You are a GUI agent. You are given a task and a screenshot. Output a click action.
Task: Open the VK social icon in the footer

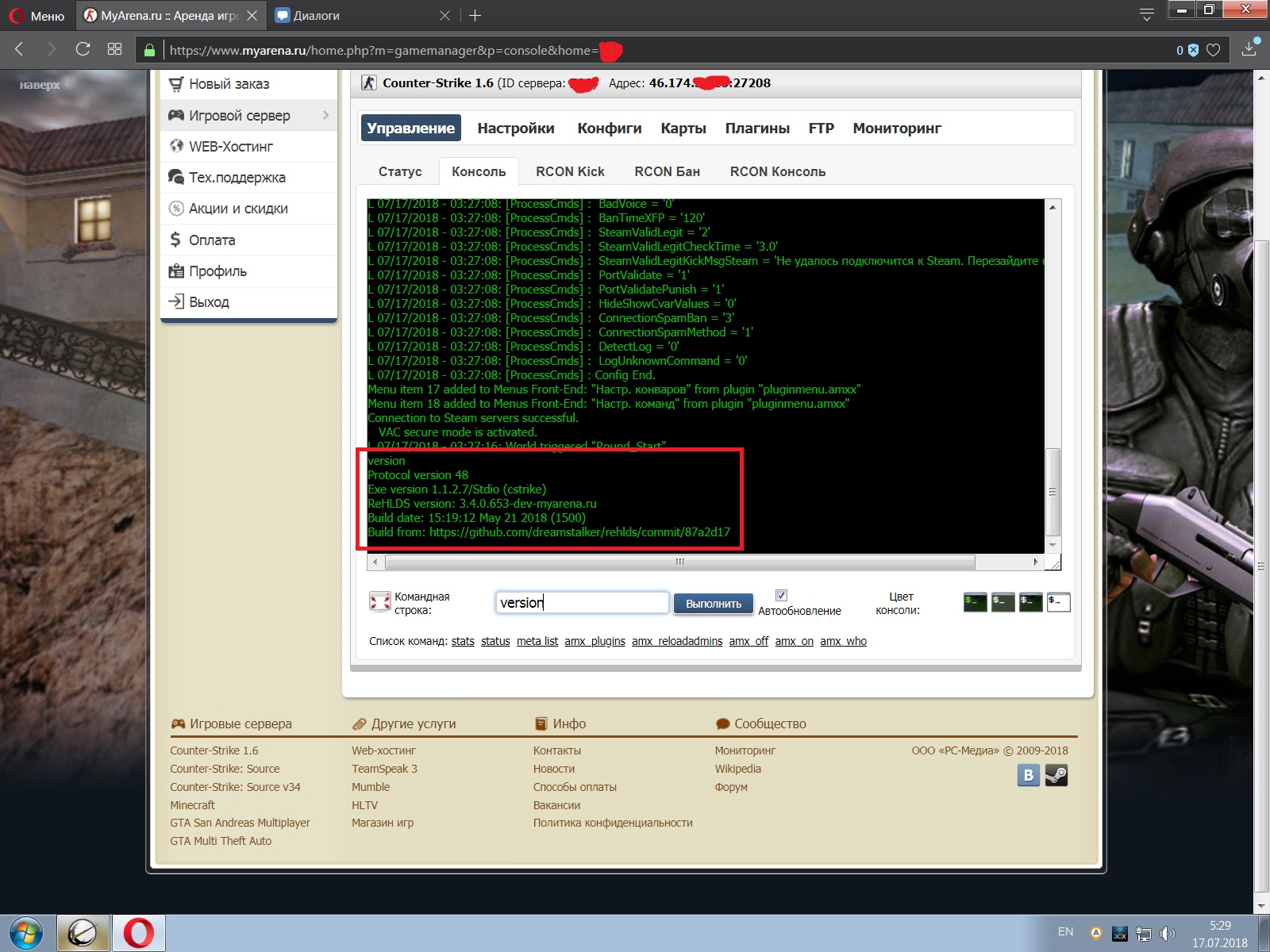pos(1029,775)
